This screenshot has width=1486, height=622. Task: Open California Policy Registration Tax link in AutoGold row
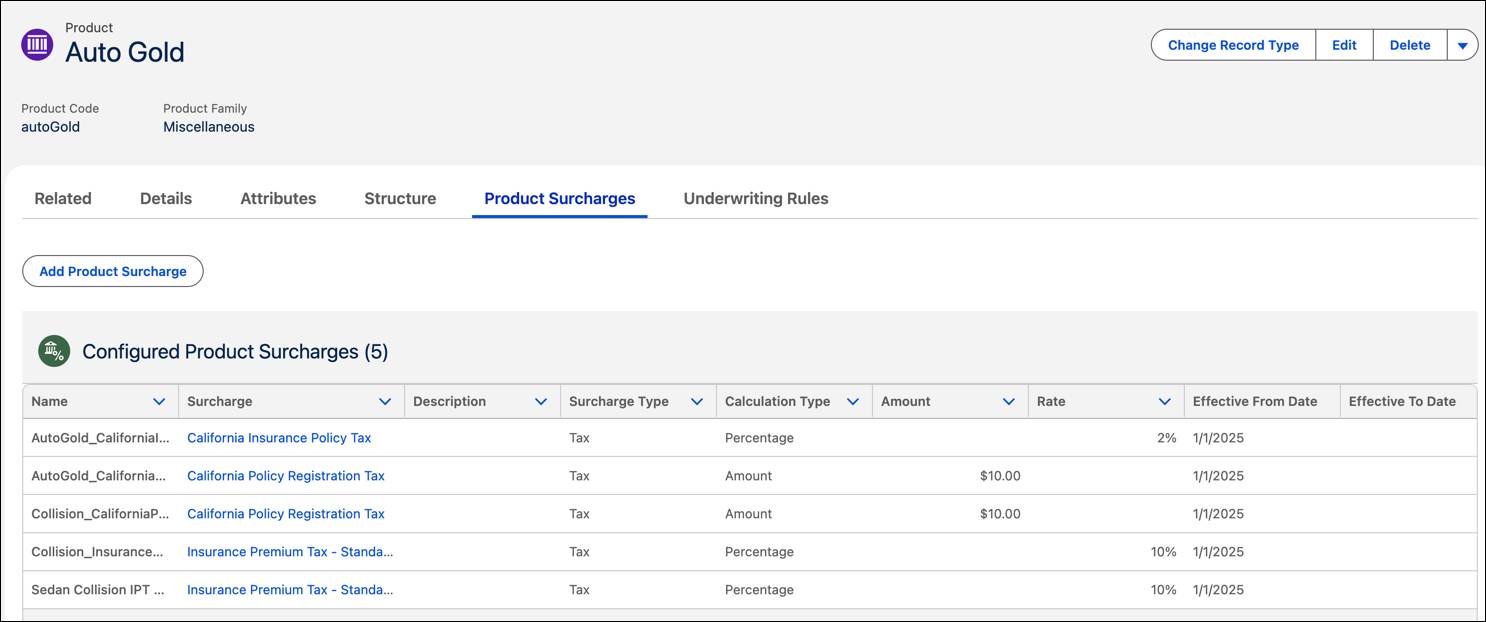(286, 476)
